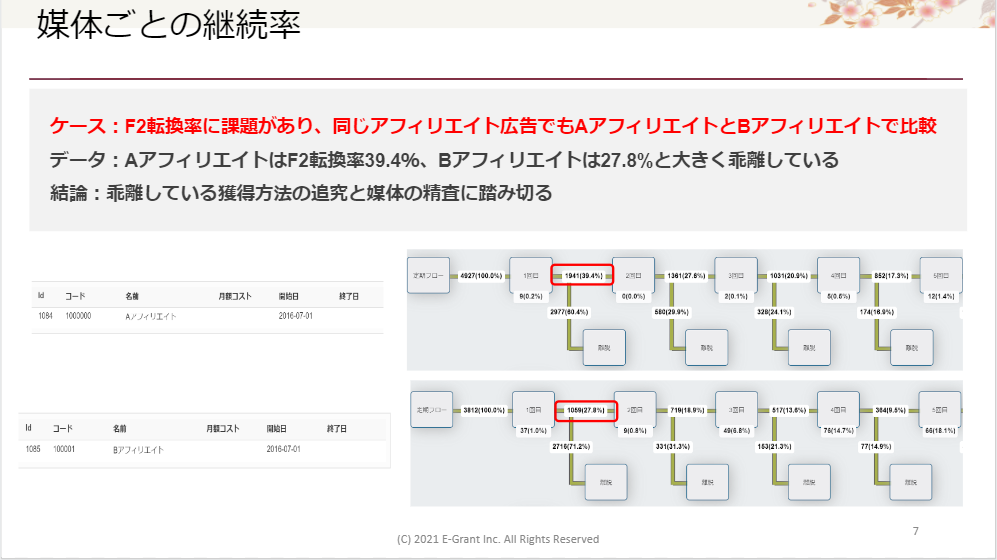Viewport: 997px width, 560px height.
Task: Click the 4回目 node in the upper flow
Action: coord(838,275)
